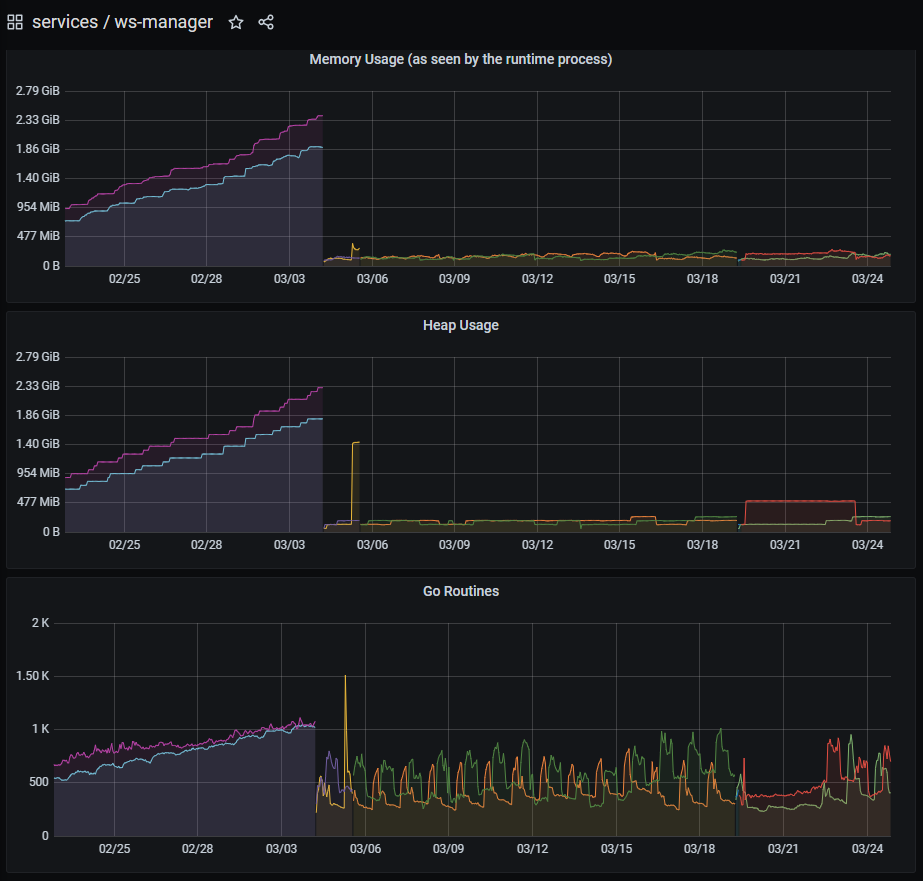Open the dashboards grid icon
Screen dimensions: 923x881
(x=14, y=21)
